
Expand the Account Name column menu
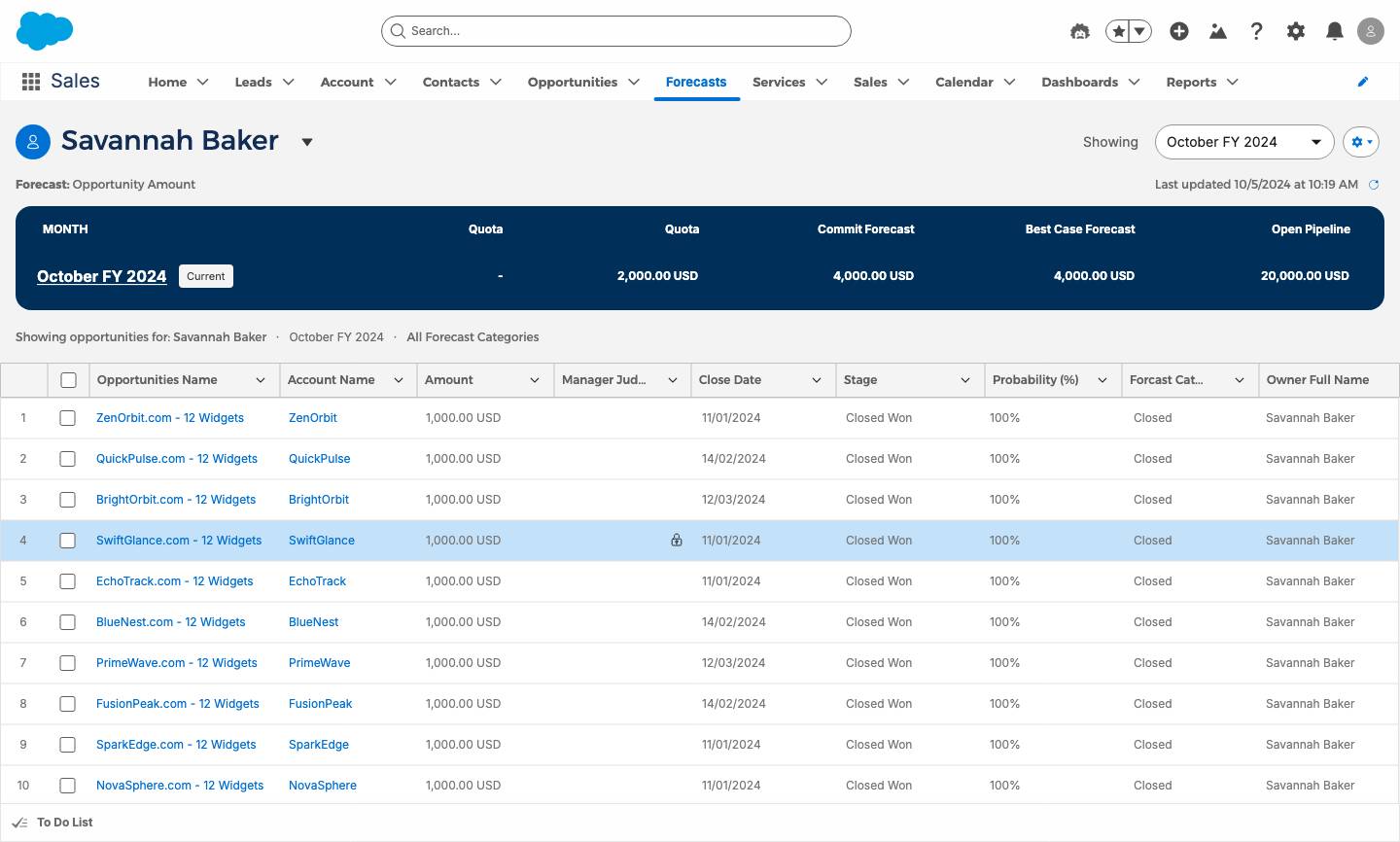click(x=399, y=380)
